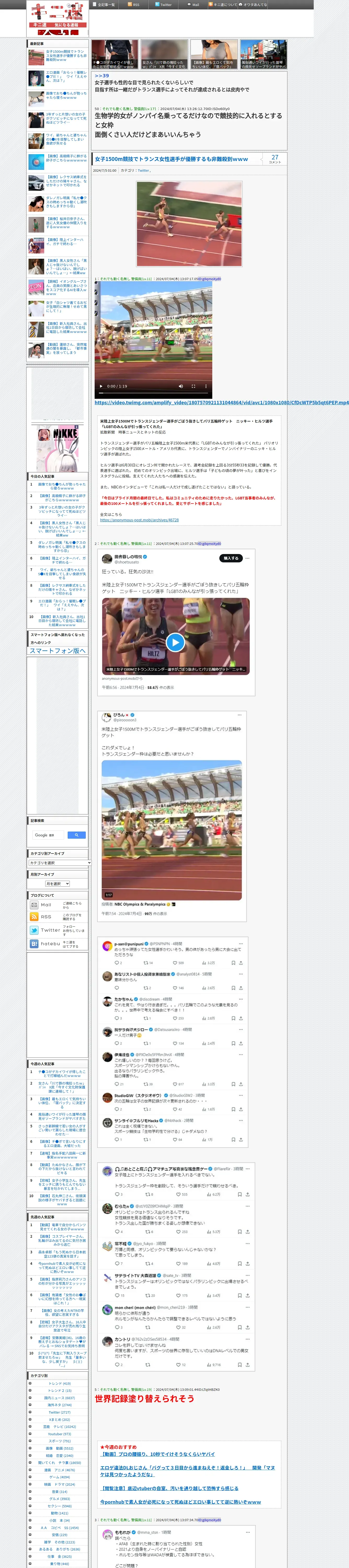
Task: Click the orange RSS icon in sidebar
Action: [x=34, y=917]
